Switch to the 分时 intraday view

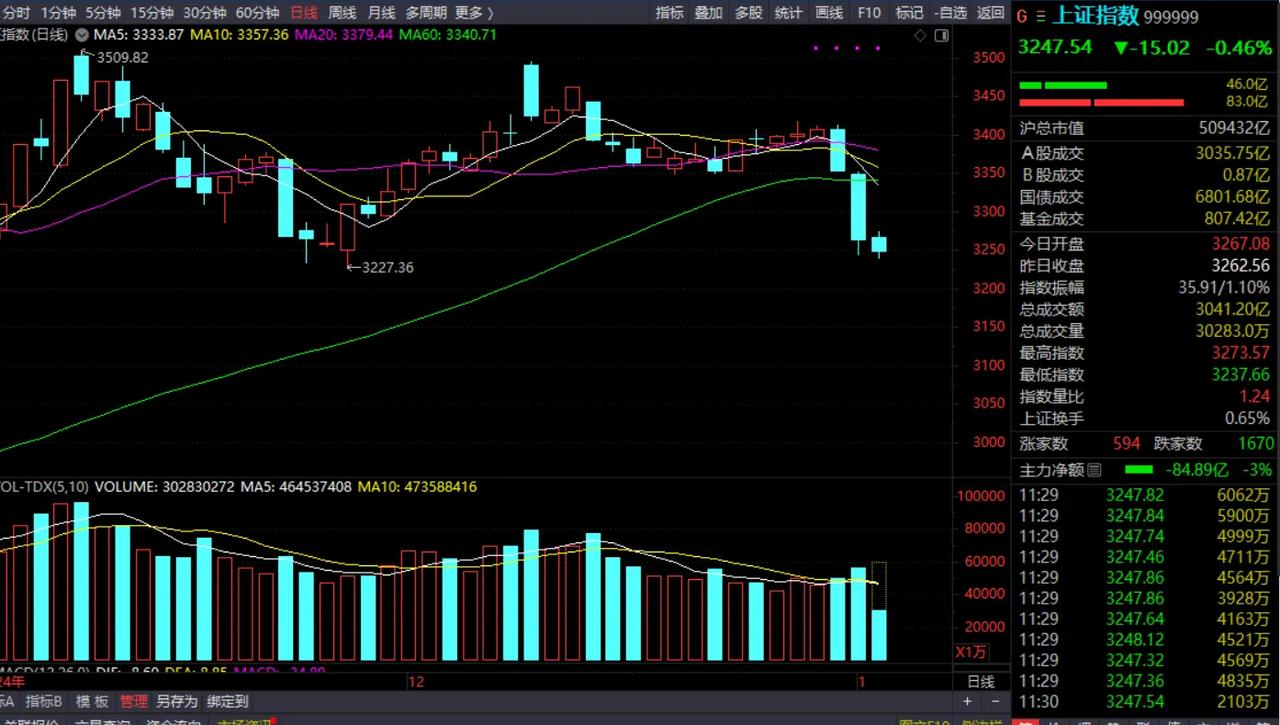coord(16,13)
